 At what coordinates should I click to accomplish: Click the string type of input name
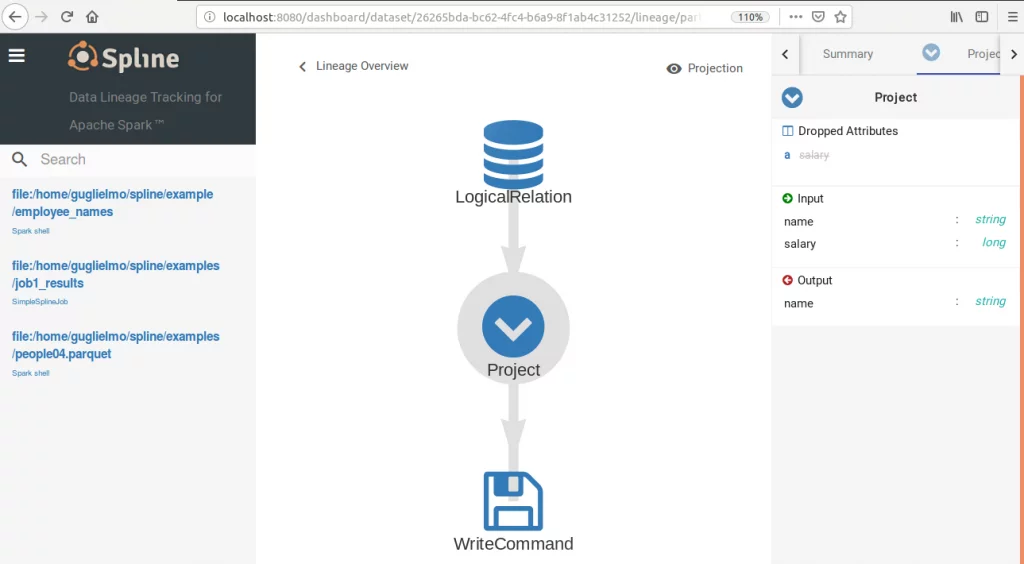click(x=991, y=220)
